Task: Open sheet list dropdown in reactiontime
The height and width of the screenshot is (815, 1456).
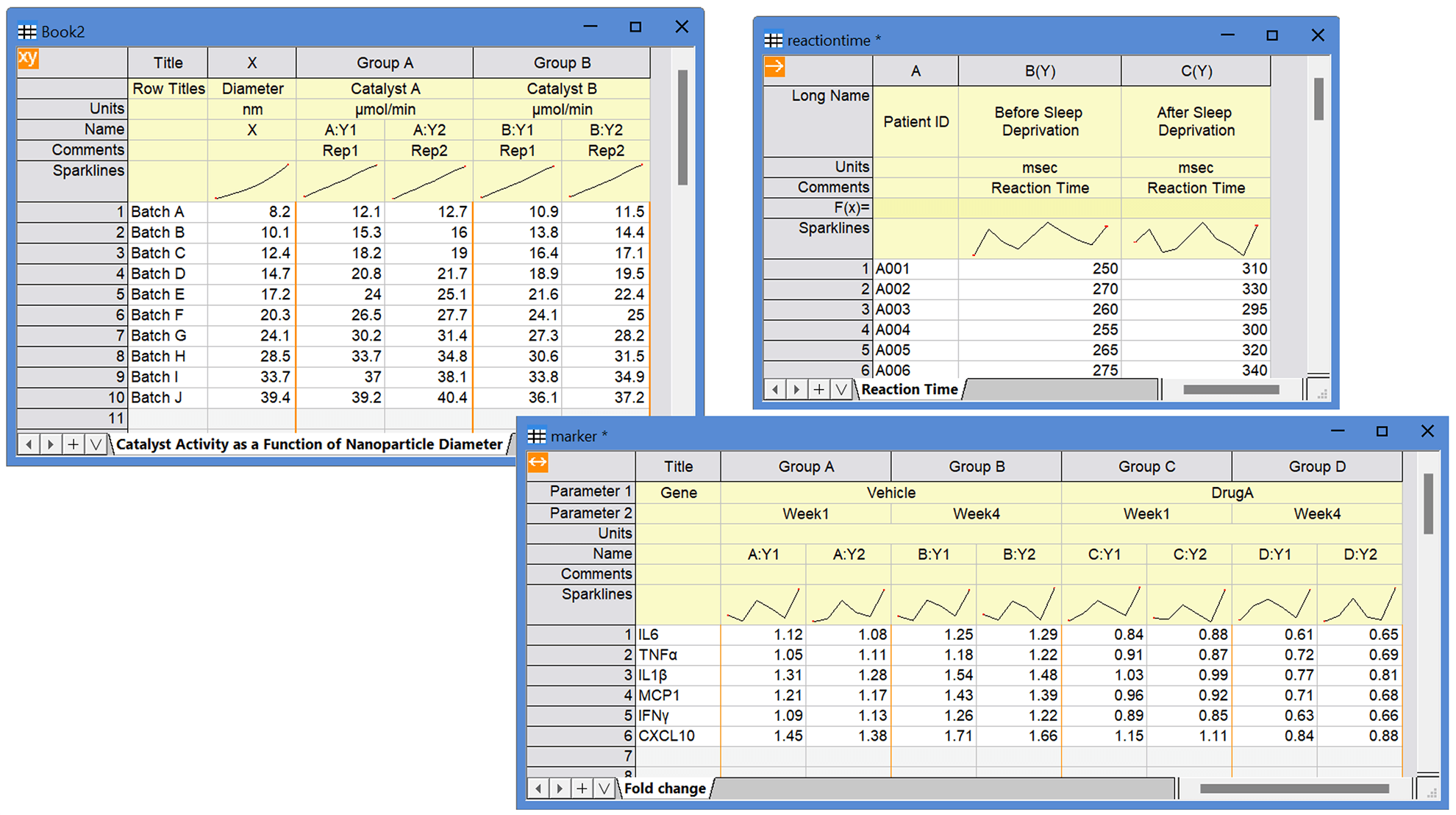Action: point(841,389)
